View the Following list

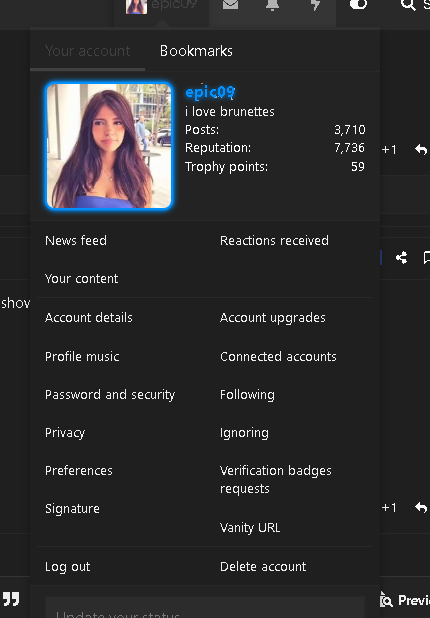coord(247,395)
